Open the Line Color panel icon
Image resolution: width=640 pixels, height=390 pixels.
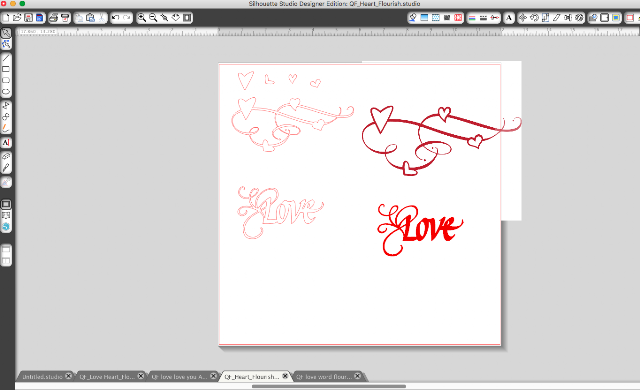pos(472,18)
